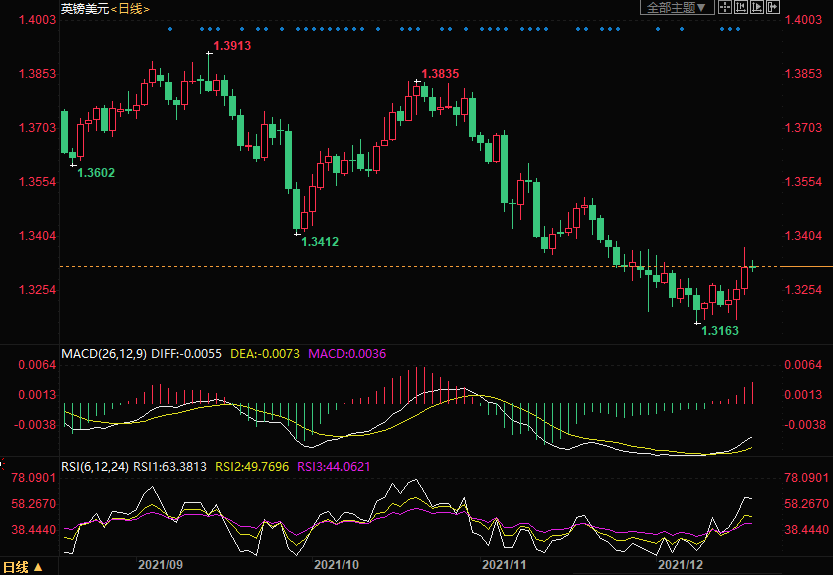Select the MACD(26,12,9) indicator label
Image resolution: width=833 pixels, height=575 pixels.
104,354
